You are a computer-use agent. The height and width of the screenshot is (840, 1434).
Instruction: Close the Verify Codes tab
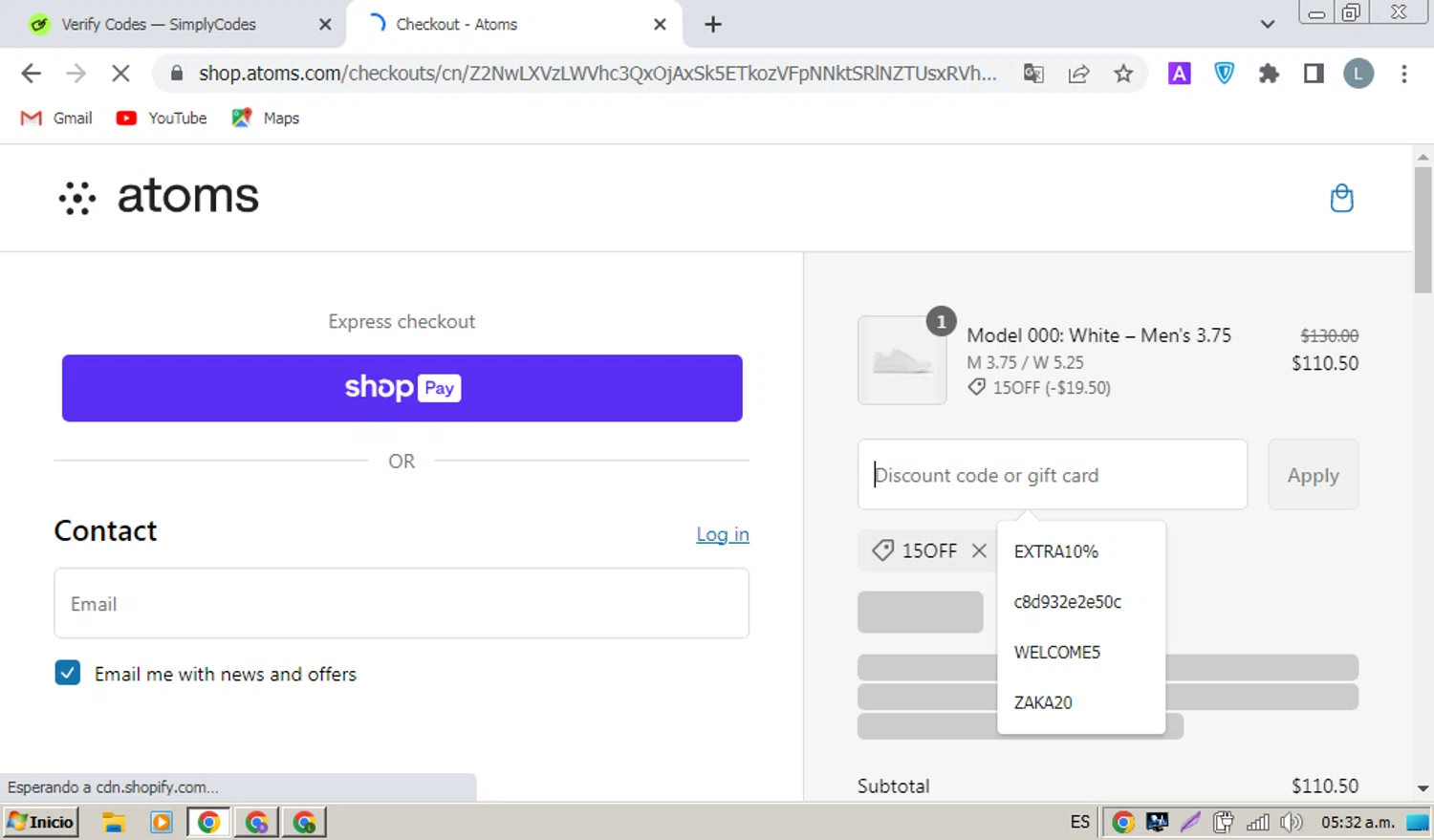325,25
